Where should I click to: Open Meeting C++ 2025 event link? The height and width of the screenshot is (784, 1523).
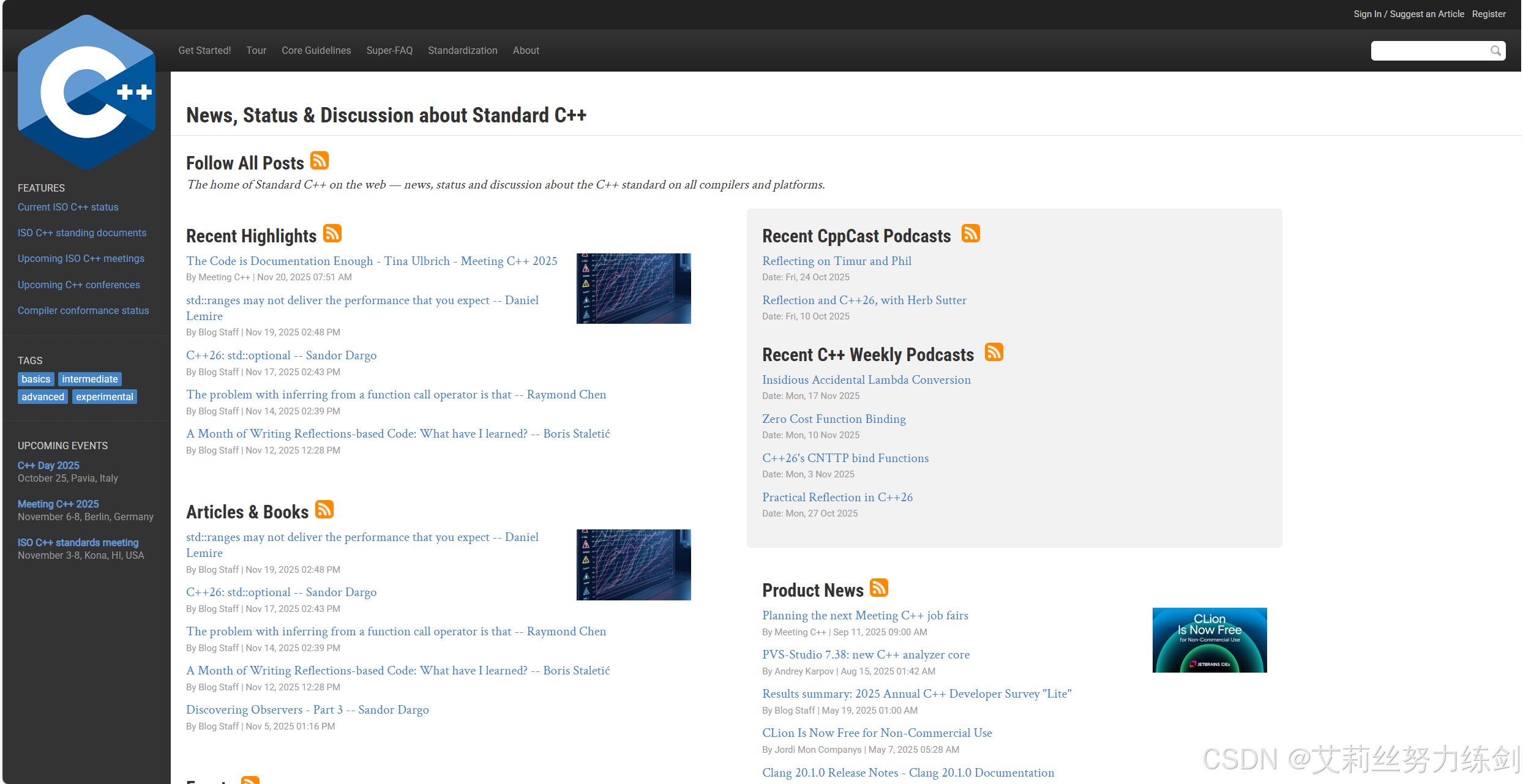(58, 504)
